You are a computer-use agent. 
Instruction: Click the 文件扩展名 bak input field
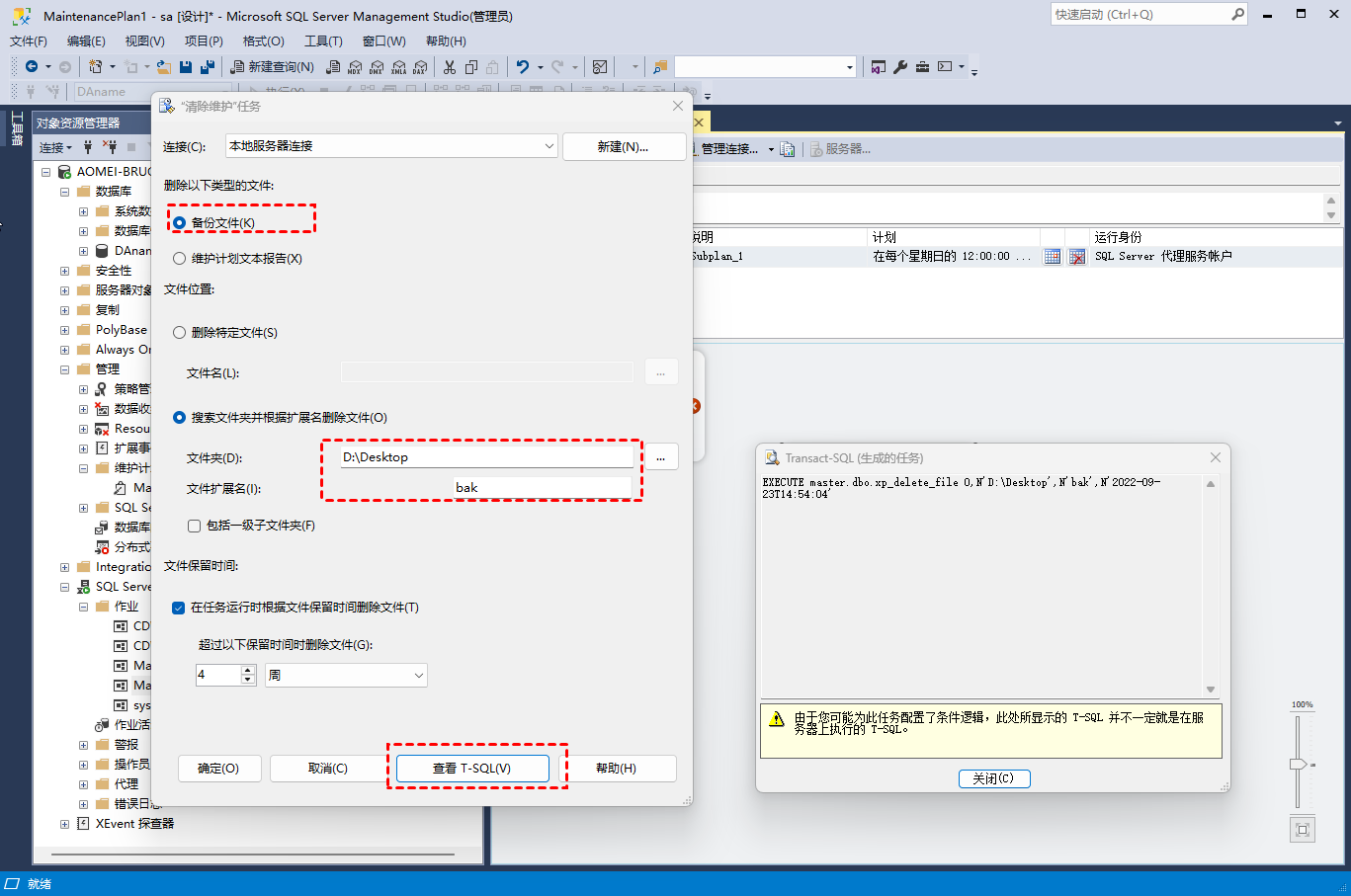coord(542,488)
